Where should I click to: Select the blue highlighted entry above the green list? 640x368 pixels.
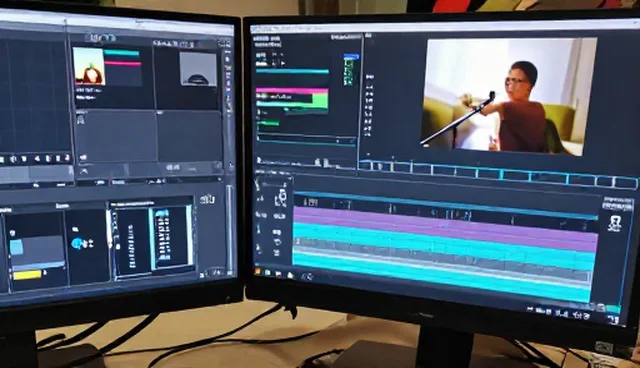[x=351, y=56]
